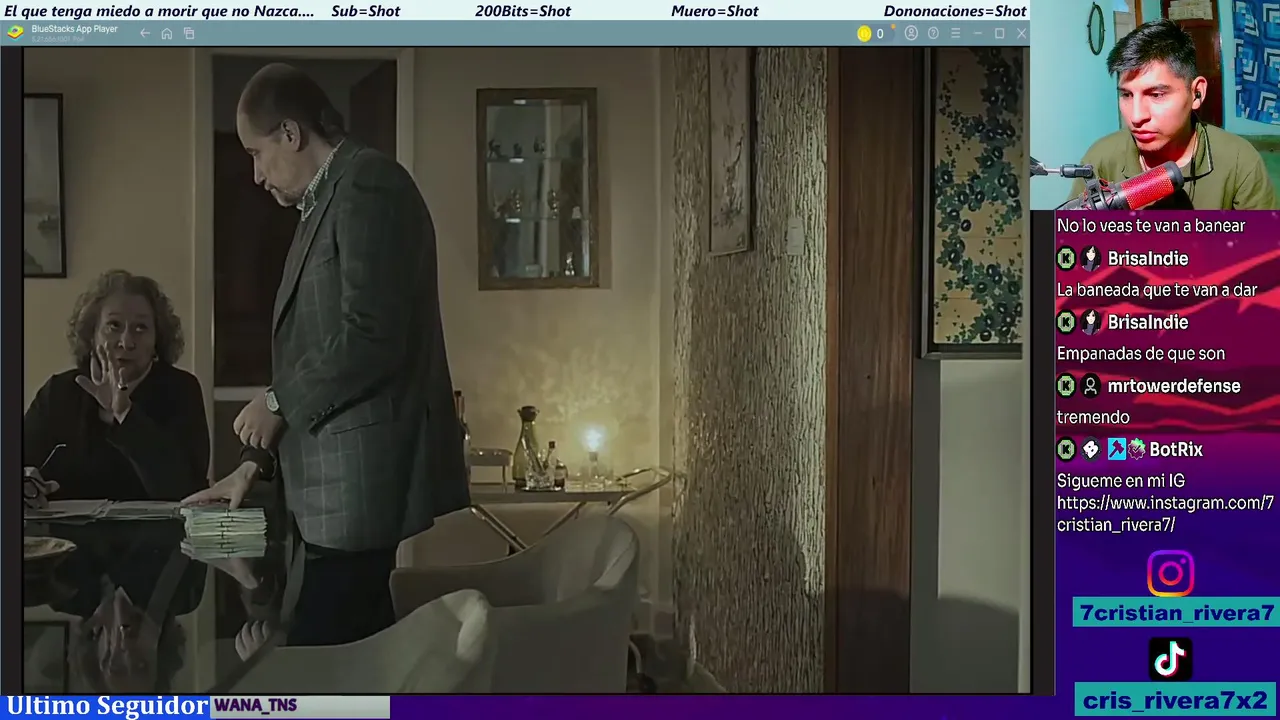Click the 'BlueStacks App Player' title text
Viewport: 1280px width, 720px height.
(75, 29)
